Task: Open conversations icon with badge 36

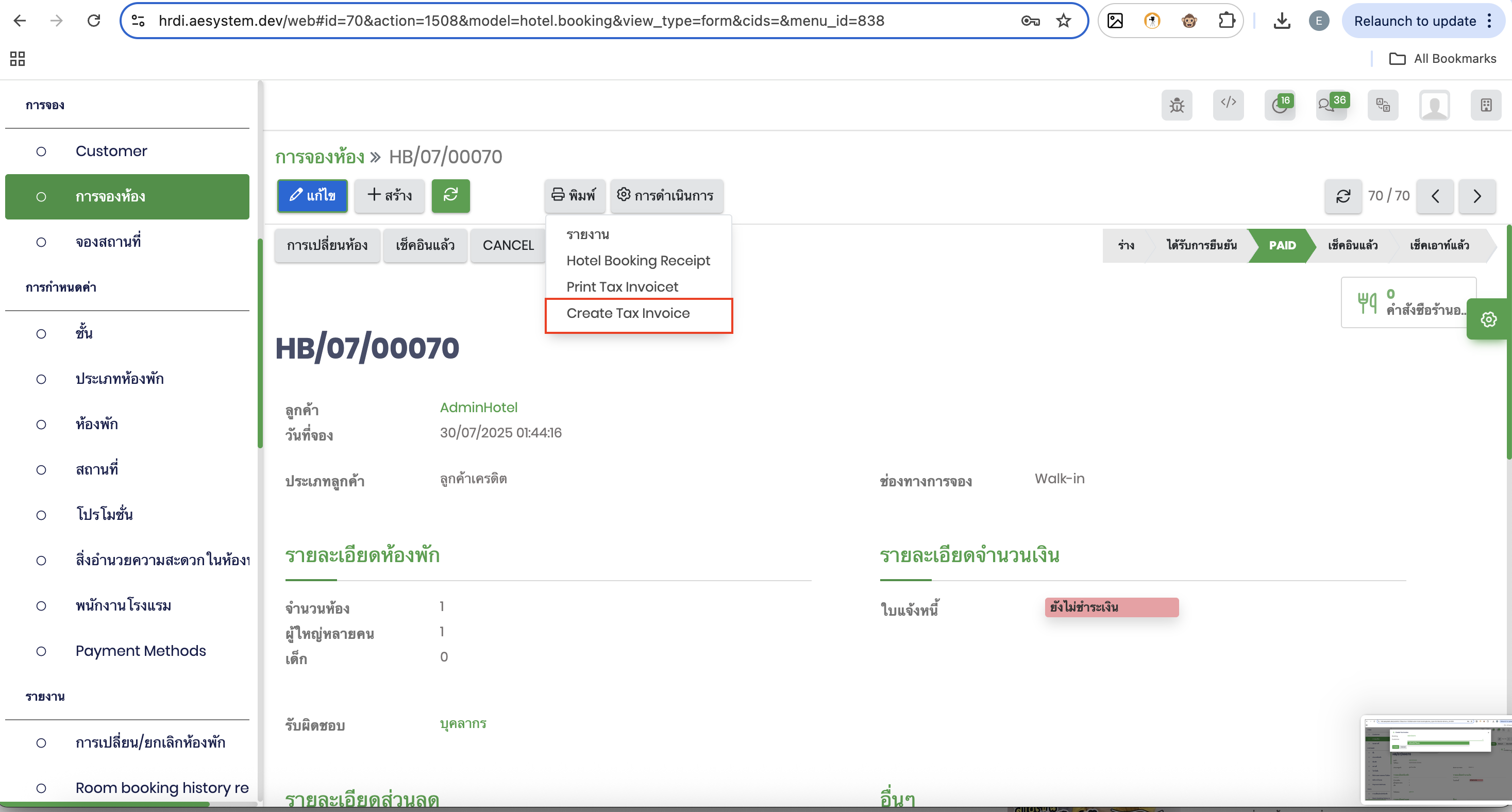Action: point(1331,105)
